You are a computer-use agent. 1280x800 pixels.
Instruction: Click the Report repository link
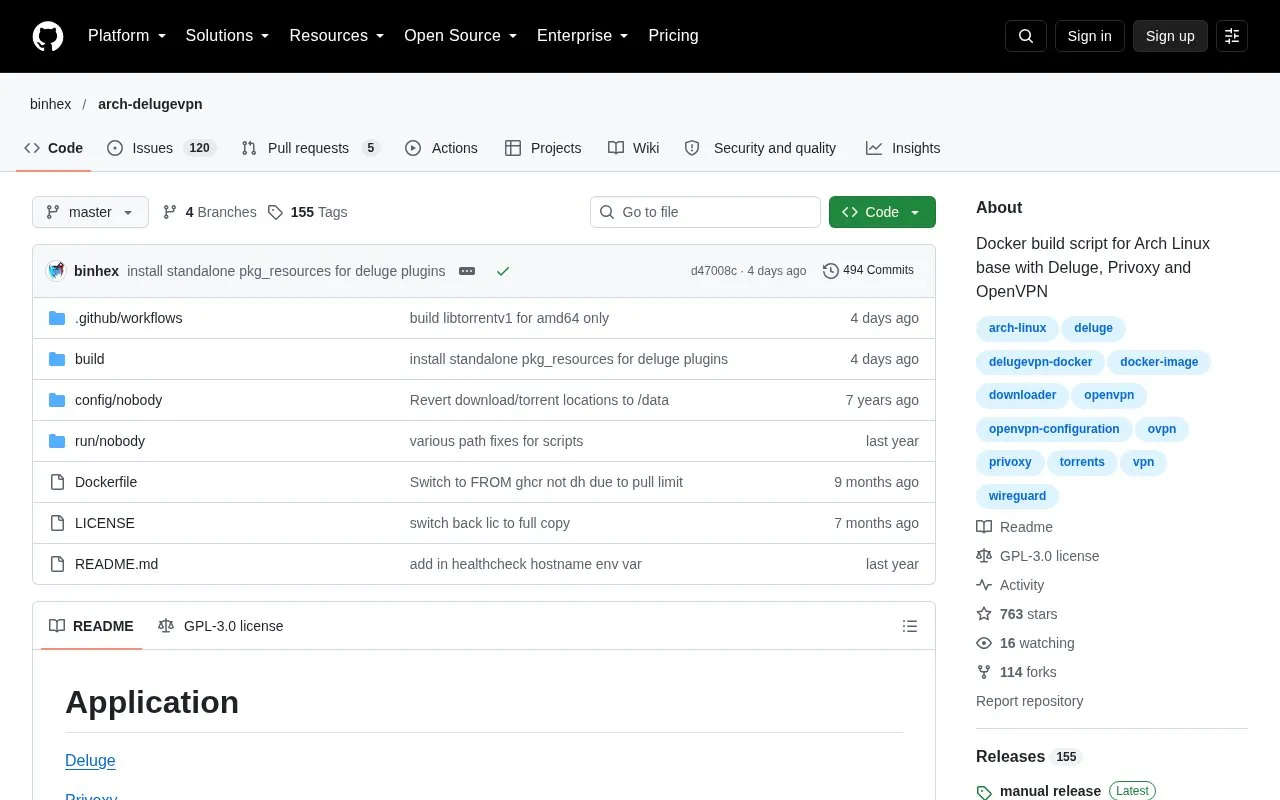pos(1029,701)
